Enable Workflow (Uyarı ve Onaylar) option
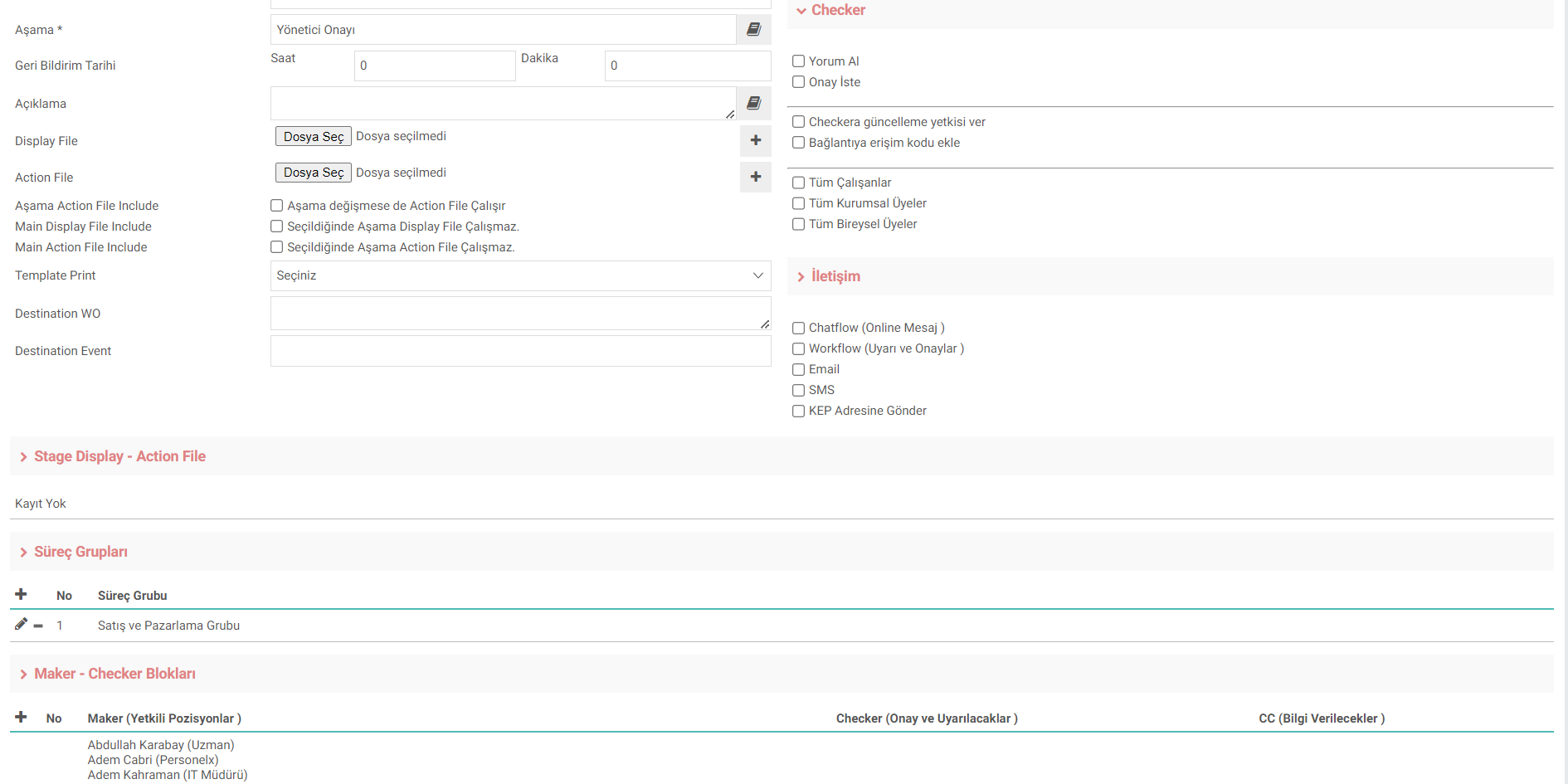Image resolution: width=1568 pixels, height=784 pixels. click(x=798, y=348)
